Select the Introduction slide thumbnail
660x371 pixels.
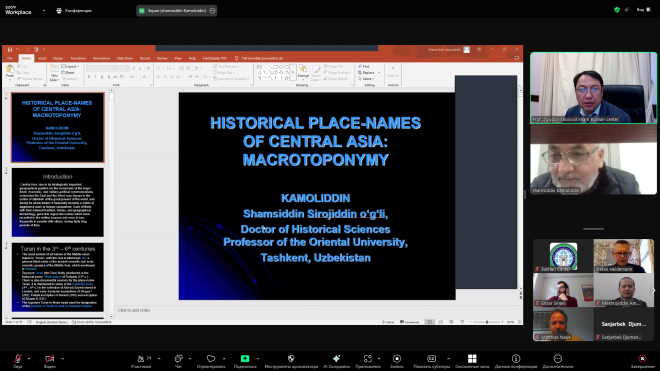[58, 202]
